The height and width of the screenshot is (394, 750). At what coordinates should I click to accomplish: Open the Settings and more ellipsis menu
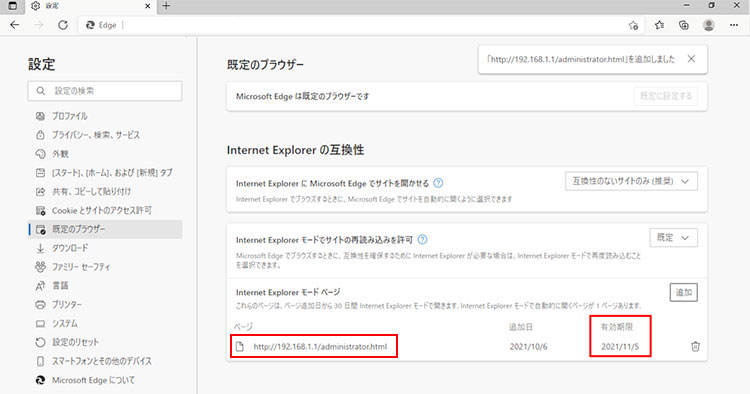click(x=734, y=25)
